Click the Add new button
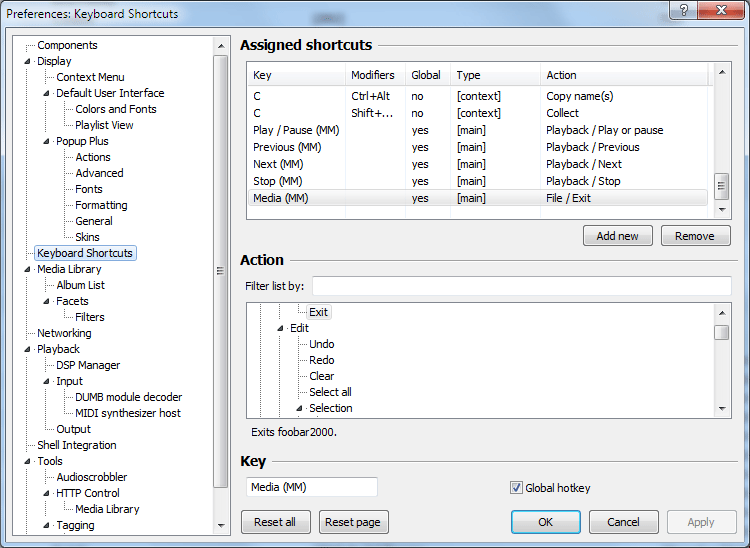The height and width of the screenshot is (548, 750). coord(617,236)
